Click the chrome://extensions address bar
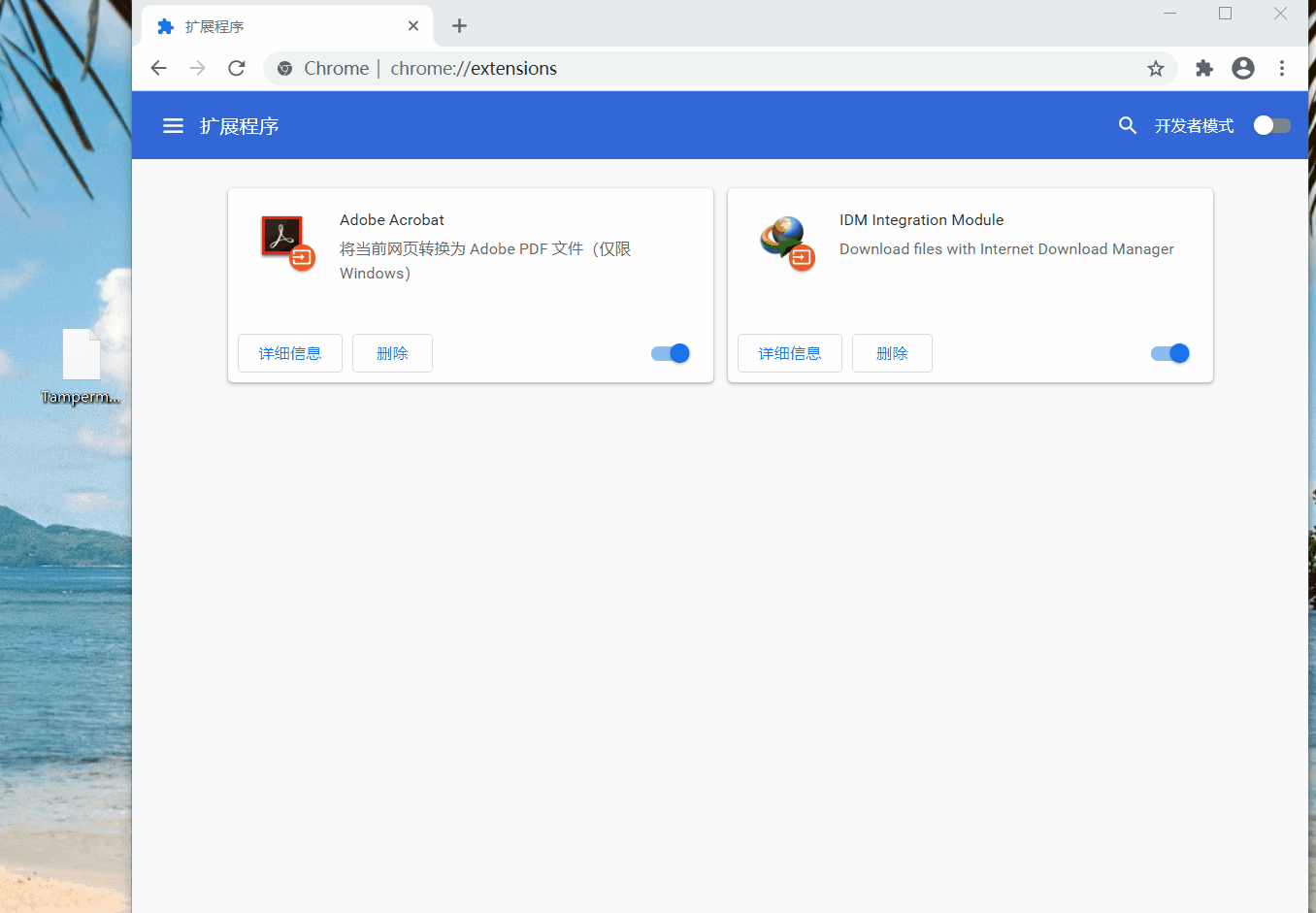This screenshot has height=913, width=1316. coord(679,68)
